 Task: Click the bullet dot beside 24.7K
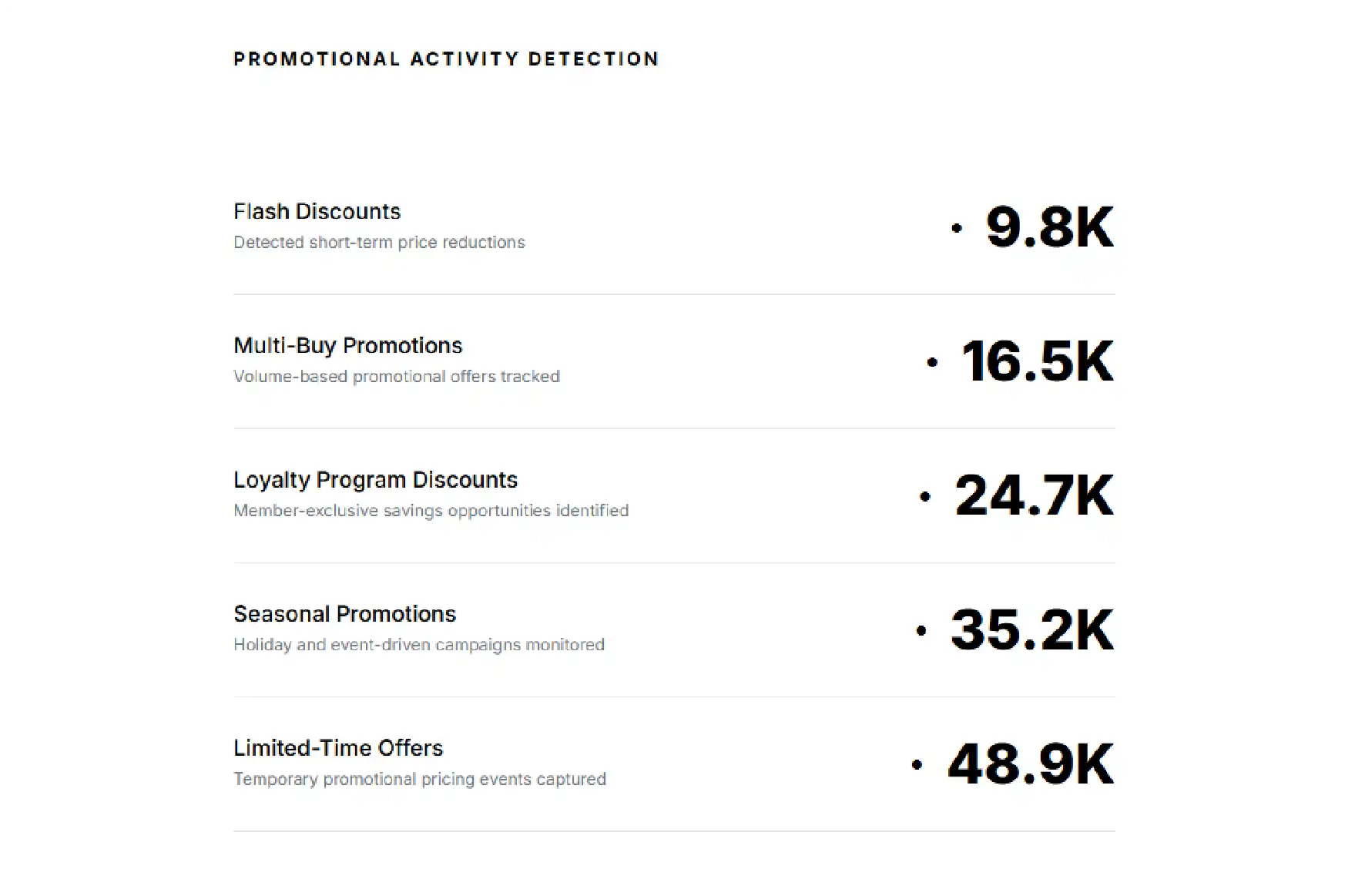(925, 497)
